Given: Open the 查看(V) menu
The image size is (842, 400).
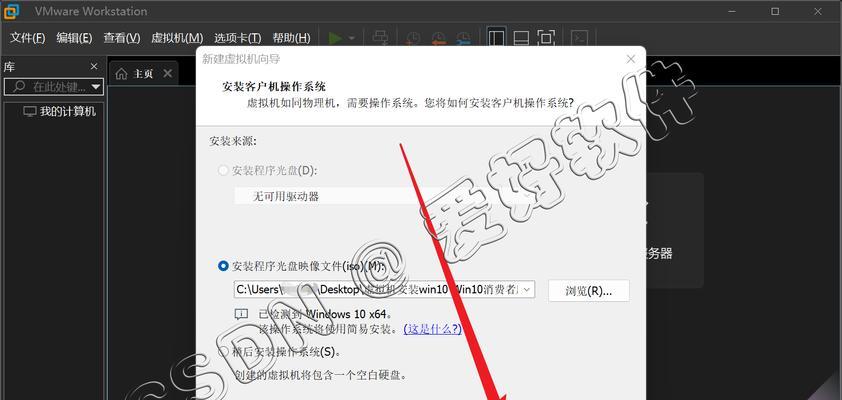Looking at the screenshot, I should 122,38.
